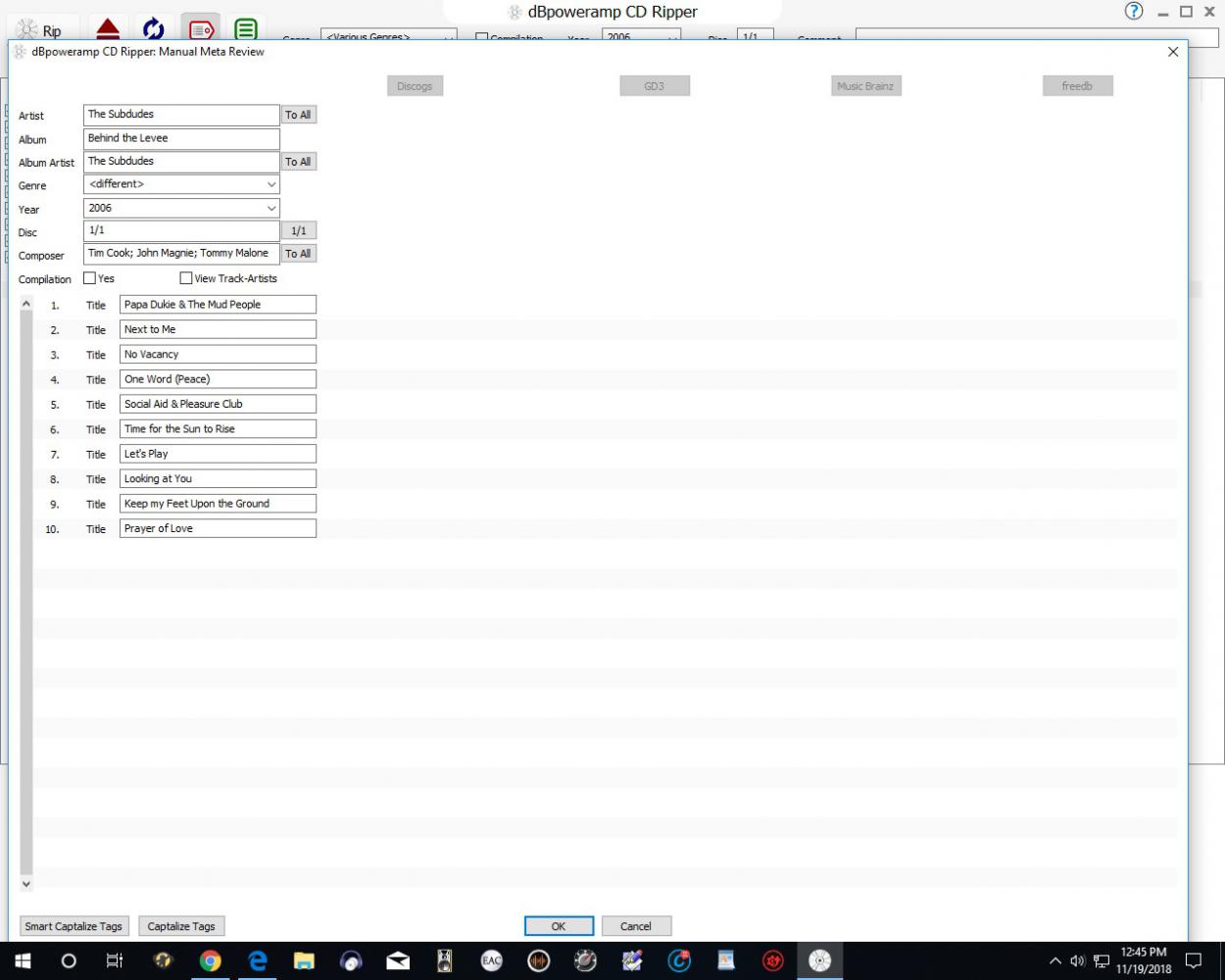Open Google Chrome from the taskbar

pyautogui.click(x=210, y=960)
